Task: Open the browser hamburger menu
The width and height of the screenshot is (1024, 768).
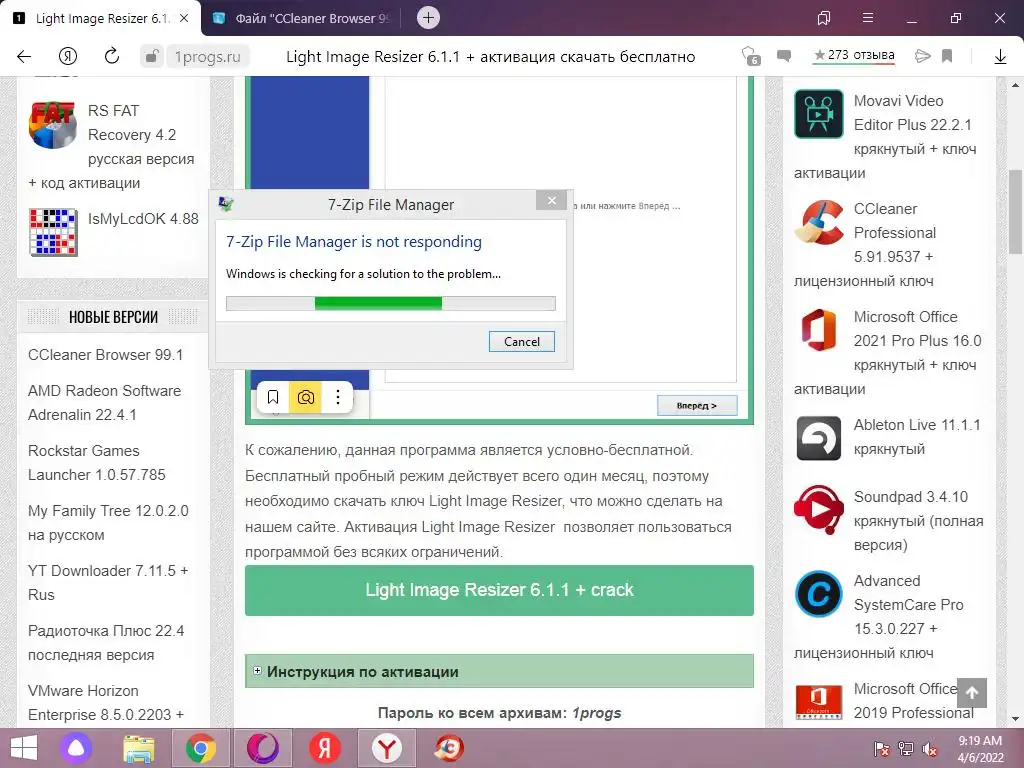Action: point(867,18)
